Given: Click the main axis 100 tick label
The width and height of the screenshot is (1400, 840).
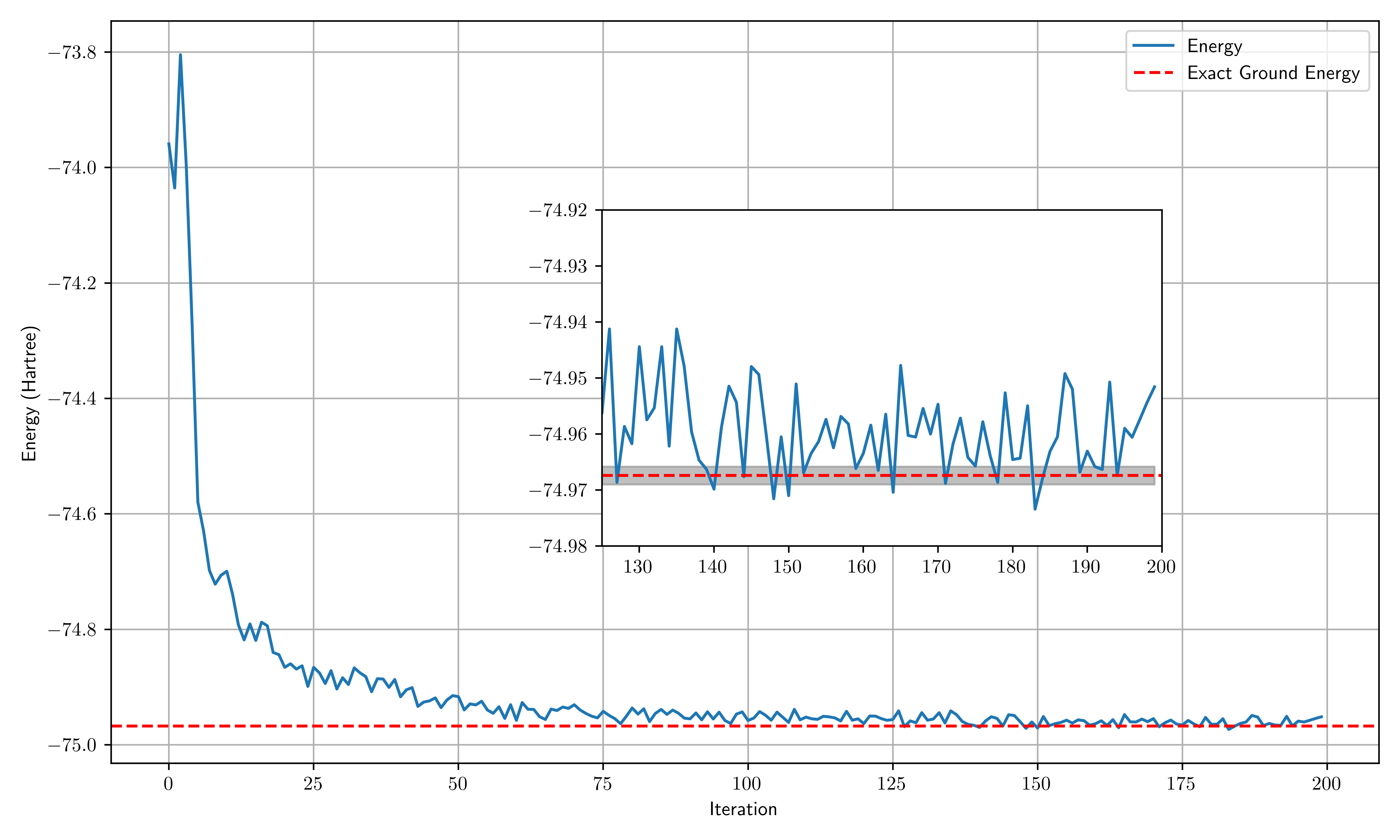Looking at the screenshot, I should 747,784.
